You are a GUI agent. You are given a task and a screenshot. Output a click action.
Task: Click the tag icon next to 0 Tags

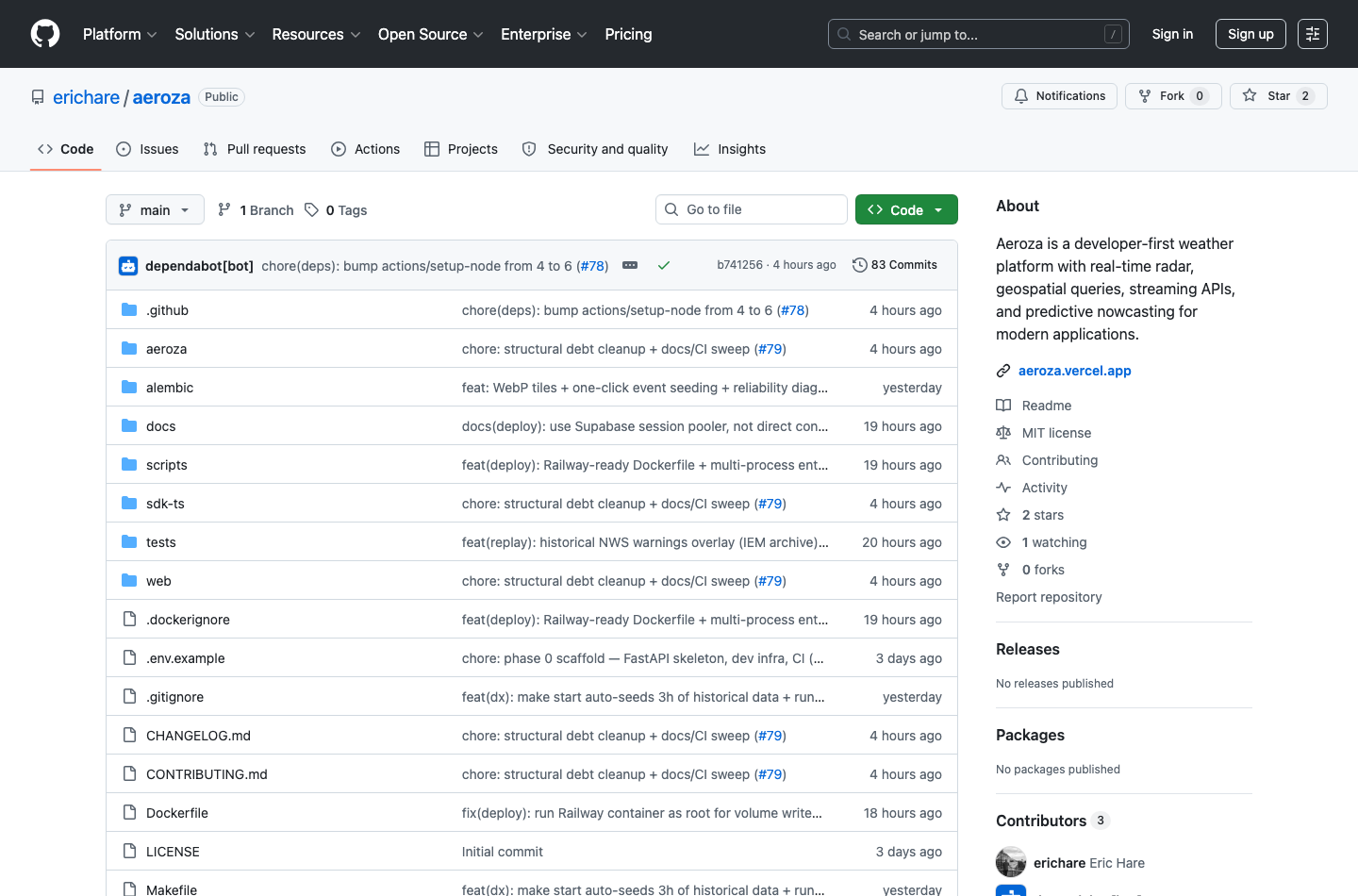[x=311, y=210]
